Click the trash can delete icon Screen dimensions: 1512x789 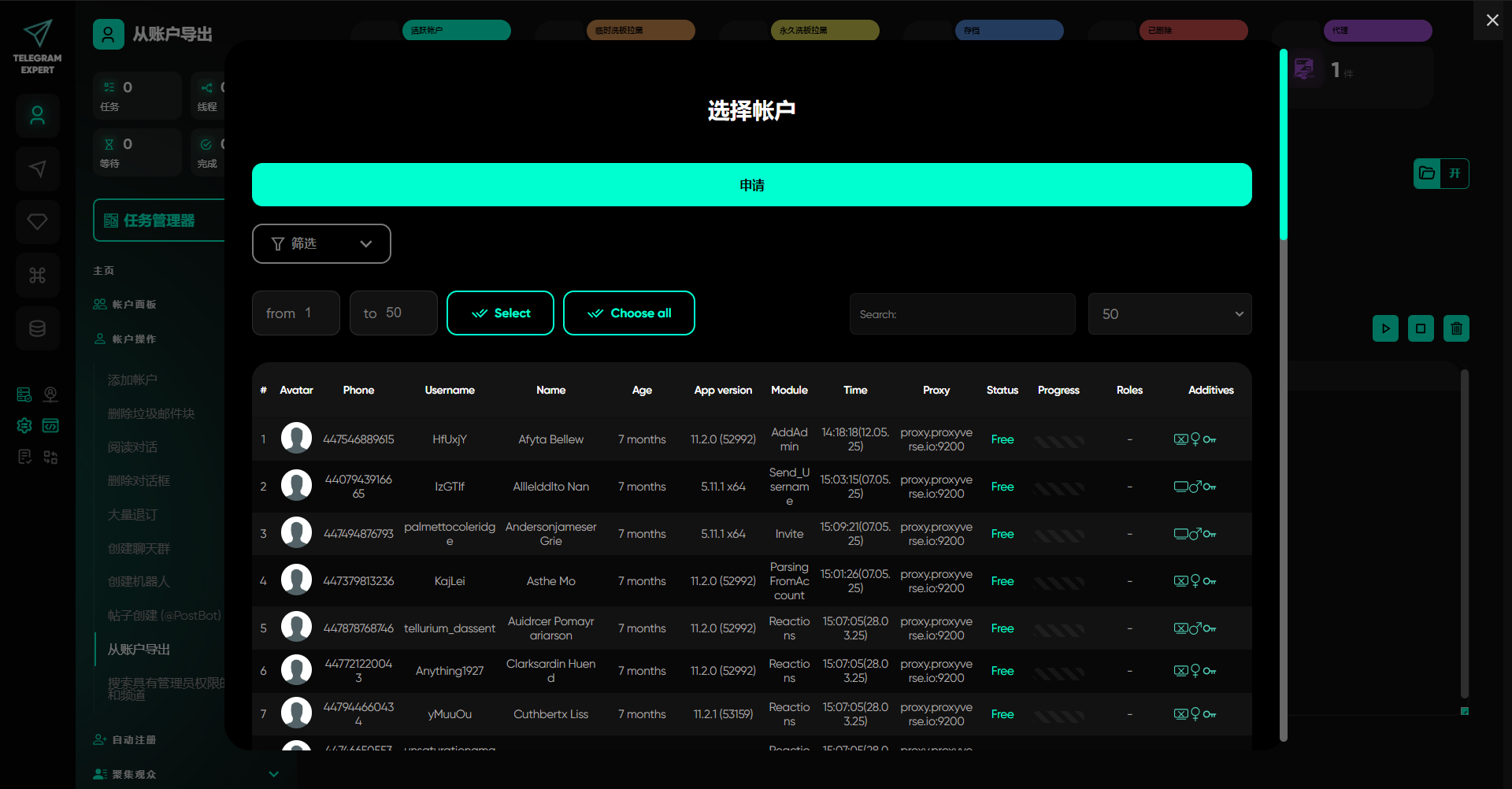click(x=1456, y=328)
